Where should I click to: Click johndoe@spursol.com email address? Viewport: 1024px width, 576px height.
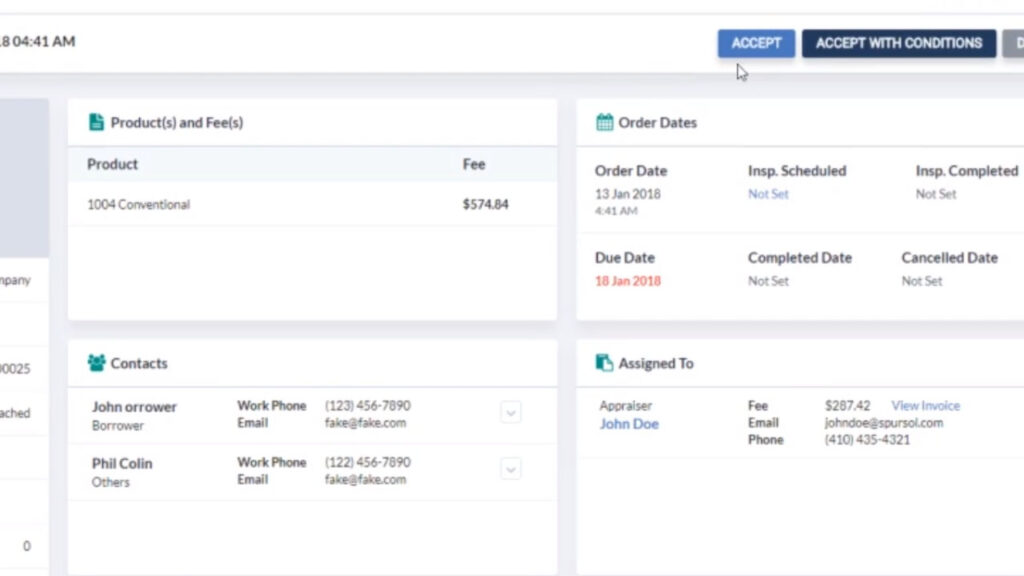tap(884, 423)
